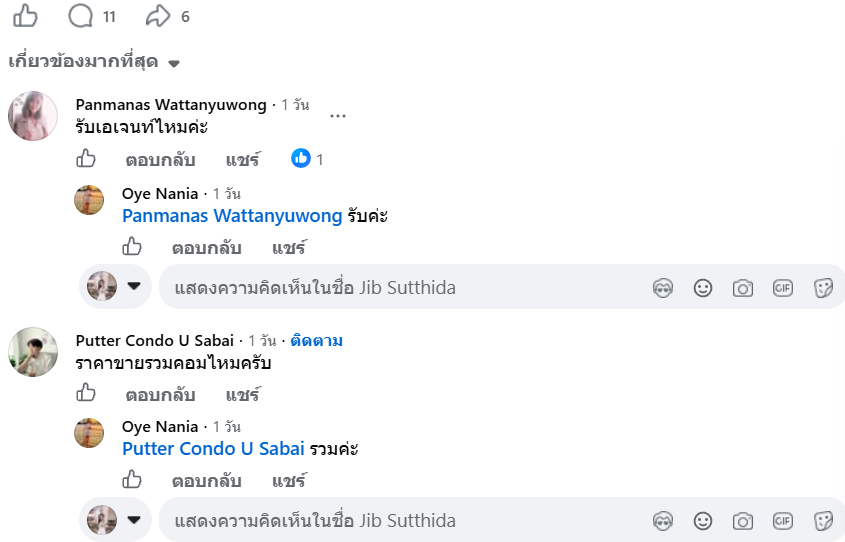
Task: Share Oye Nania's reply รับค่ะ
Action: [x=289, y=247]
